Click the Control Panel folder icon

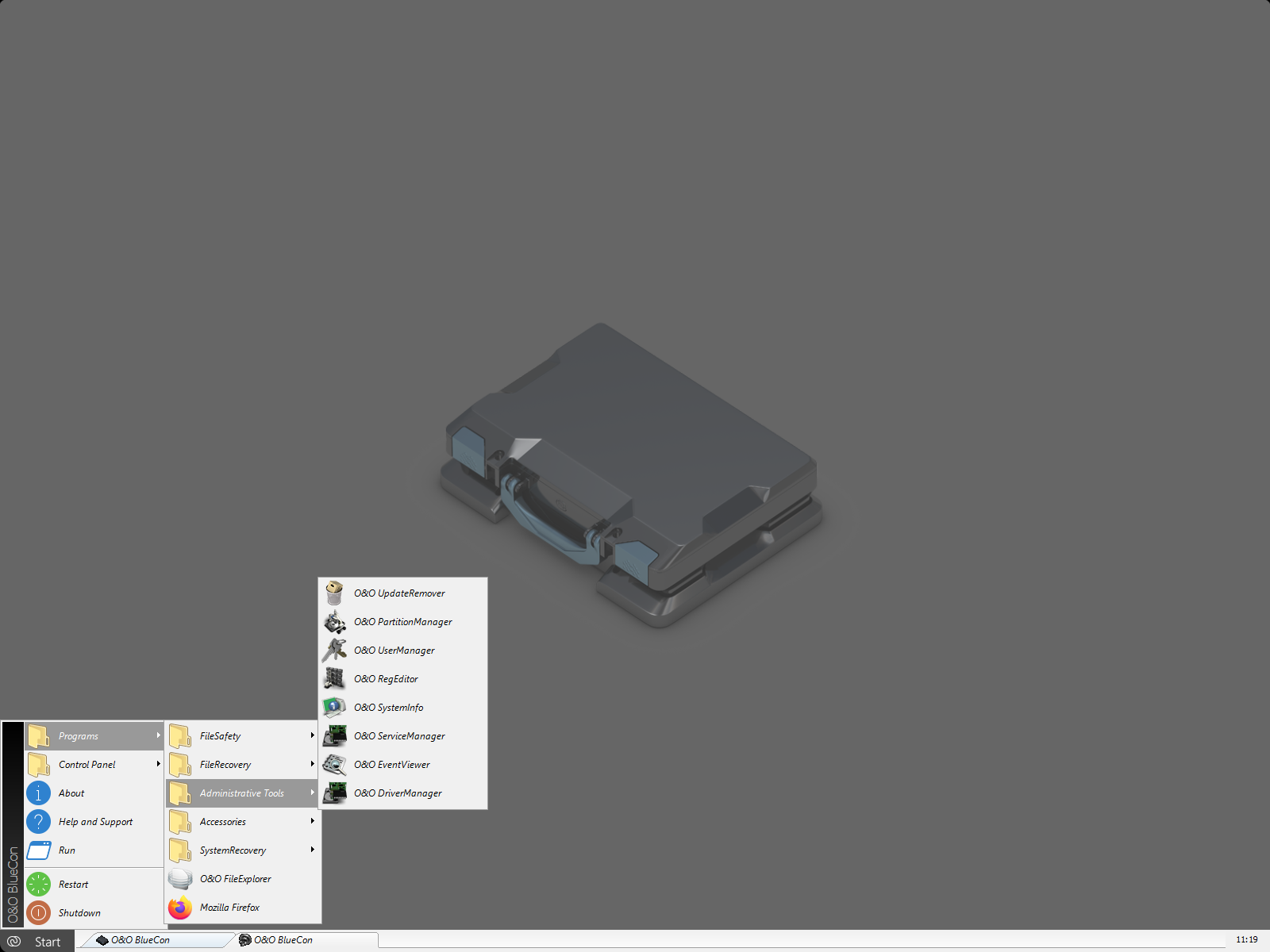39,764
